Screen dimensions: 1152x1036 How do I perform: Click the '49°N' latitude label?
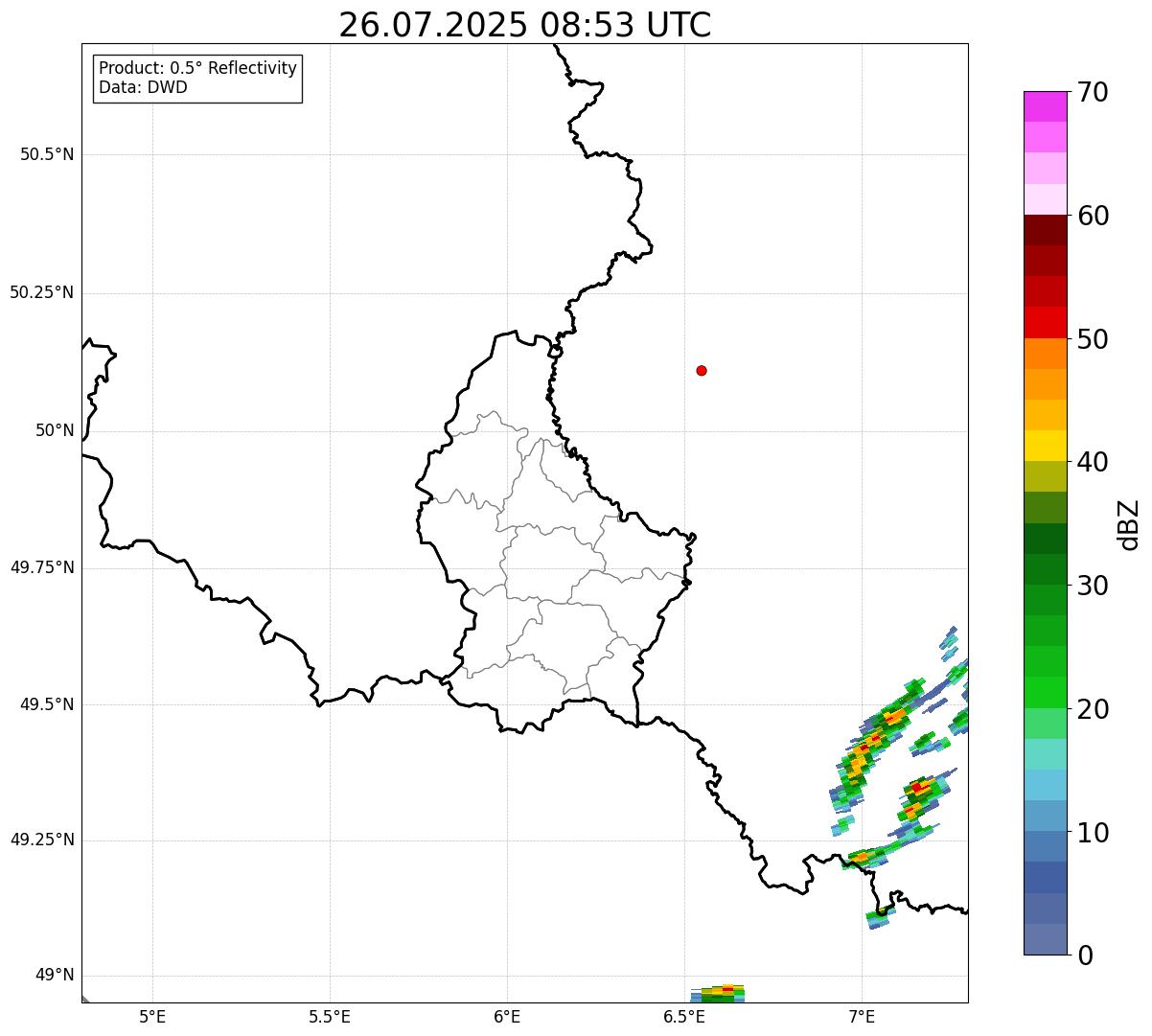click(55, 976)
